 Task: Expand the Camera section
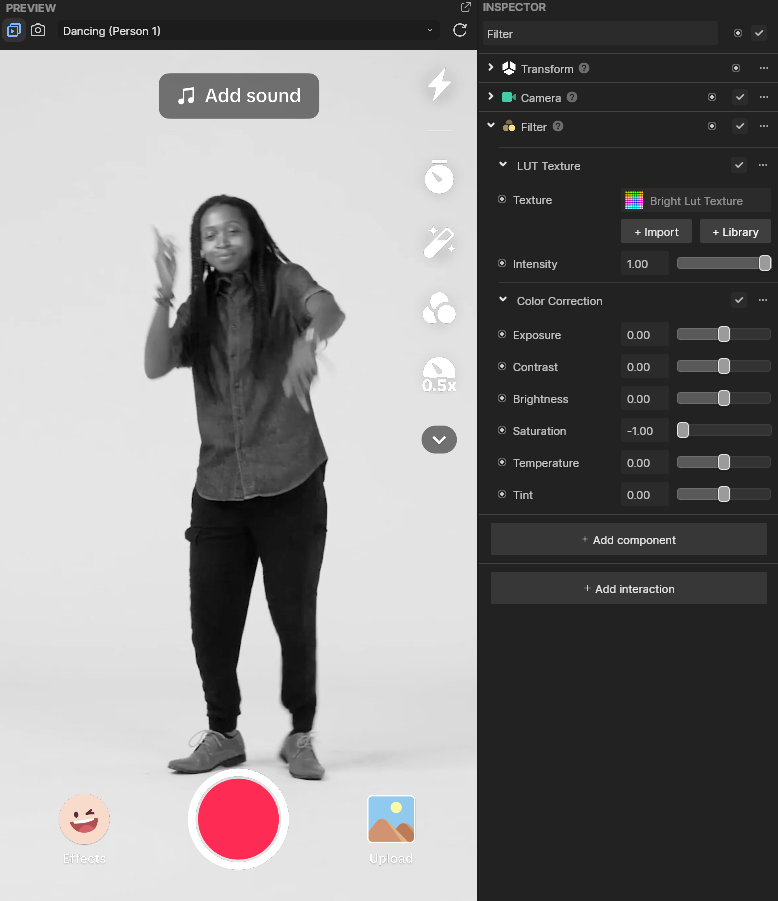[x=491, y=96]
